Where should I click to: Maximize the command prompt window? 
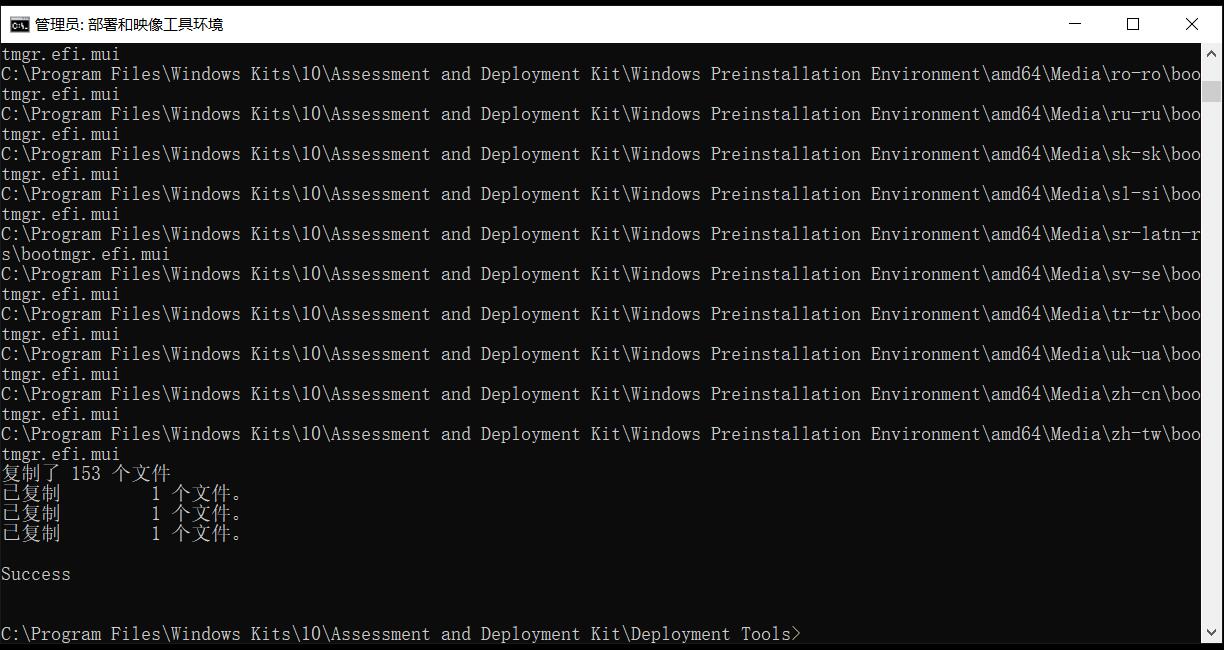(x=1133, y=24)
